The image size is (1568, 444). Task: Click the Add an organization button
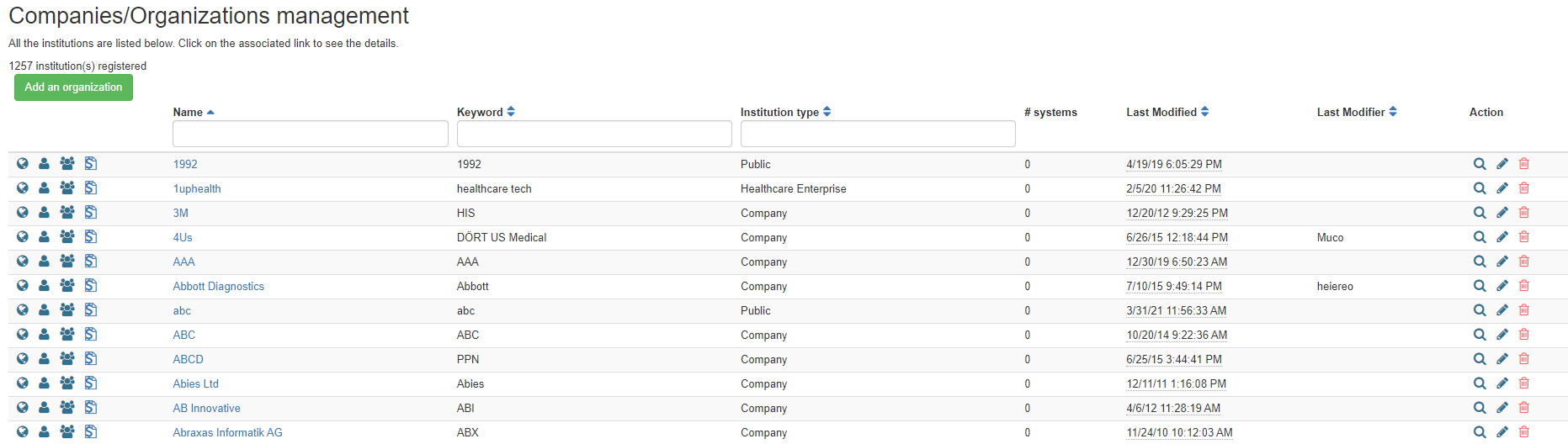tap(73, 87)
